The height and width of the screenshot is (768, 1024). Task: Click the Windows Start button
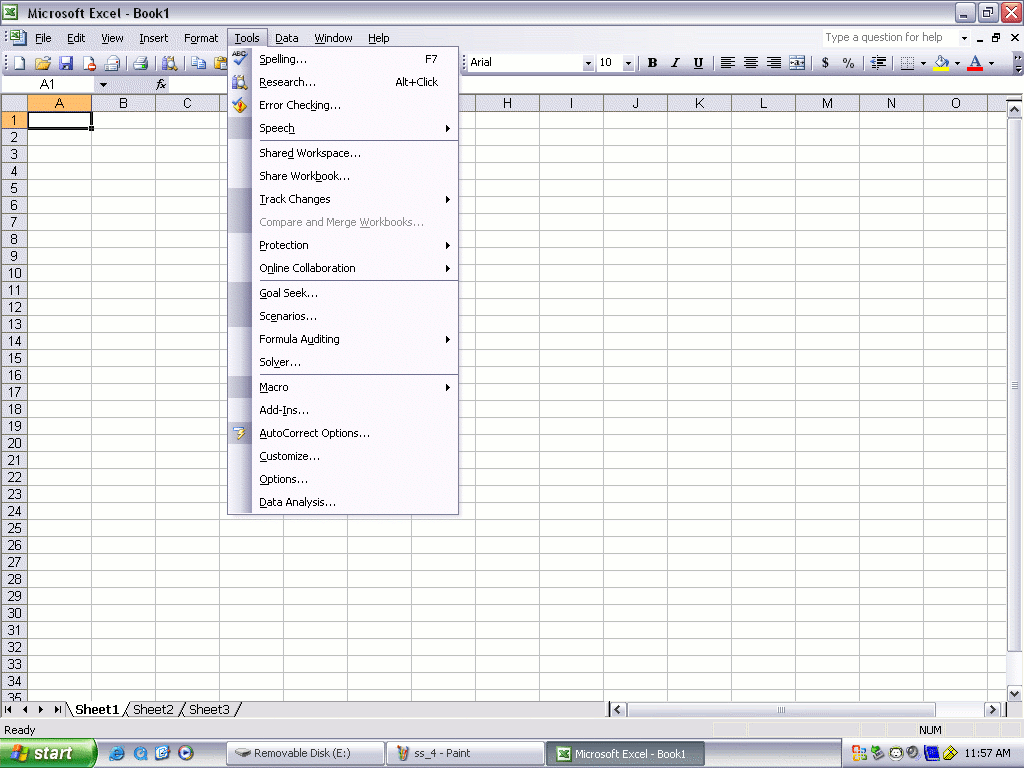(48, 753)
